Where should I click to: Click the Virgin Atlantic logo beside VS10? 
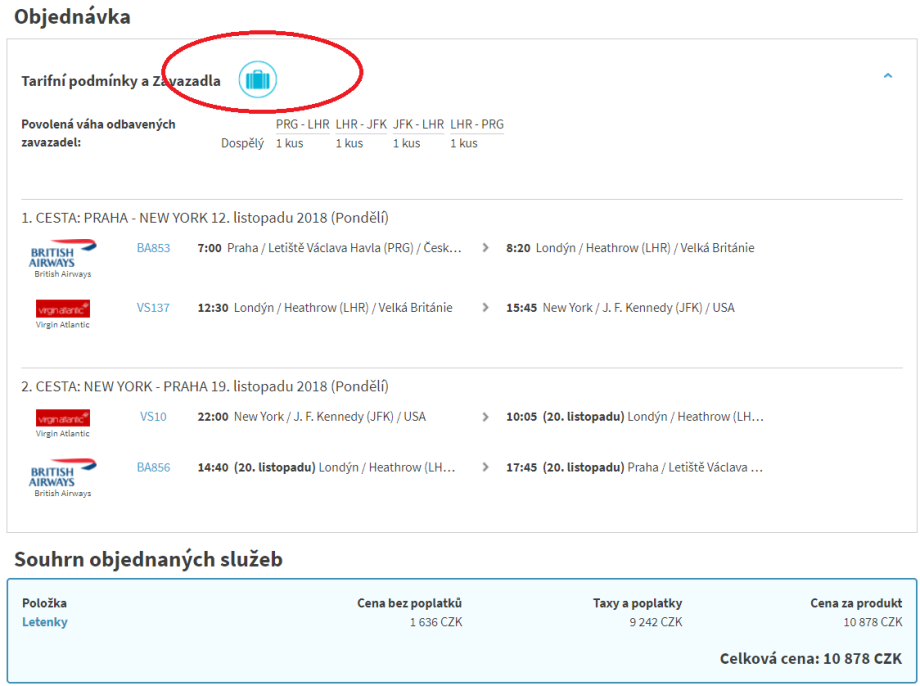coord(62,419)
